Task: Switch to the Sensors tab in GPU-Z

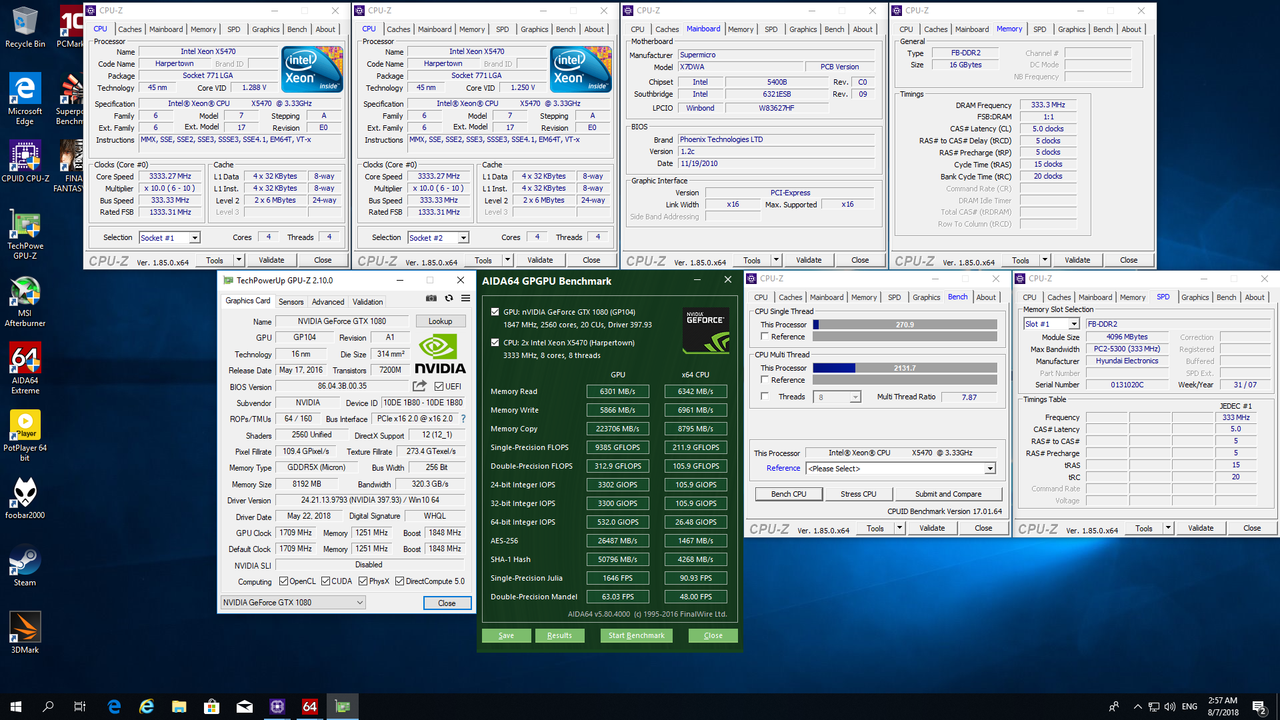Action: [x=290, y=300]
